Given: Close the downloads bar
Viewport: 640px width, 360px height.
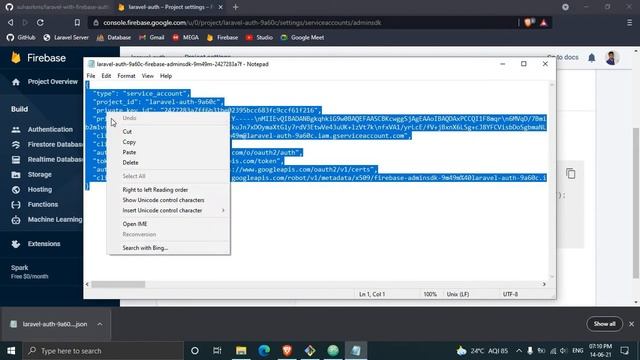Looking at the screenshot, I should 631,324.
